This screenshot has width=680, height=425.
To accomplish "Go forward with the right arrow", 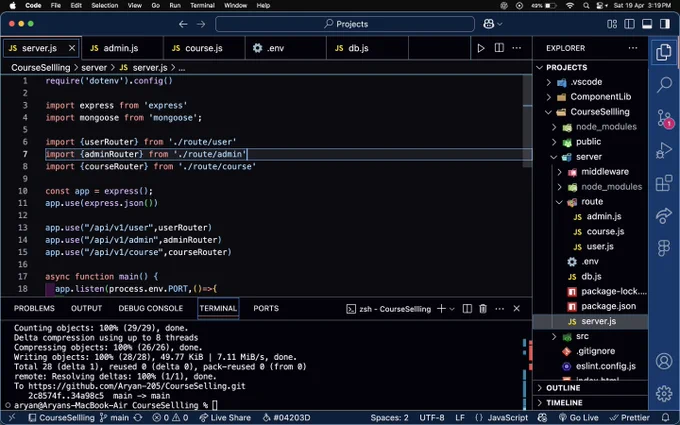I will [201, 24].
